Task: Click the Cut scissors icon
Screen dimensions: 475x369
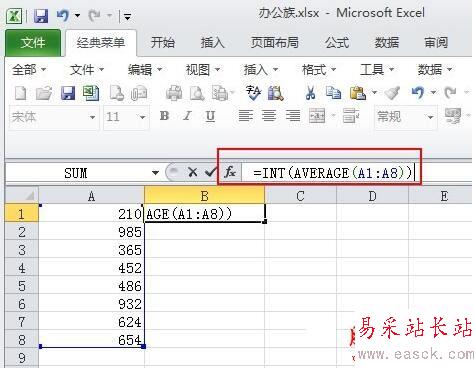Action: click(x=310, y=93)
